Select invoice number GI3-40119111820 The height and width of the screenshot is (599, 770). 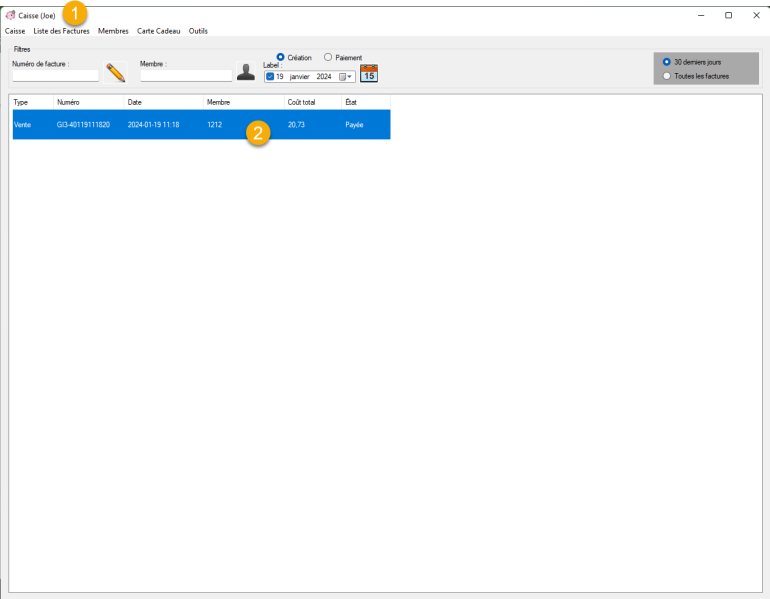[83, 125]
